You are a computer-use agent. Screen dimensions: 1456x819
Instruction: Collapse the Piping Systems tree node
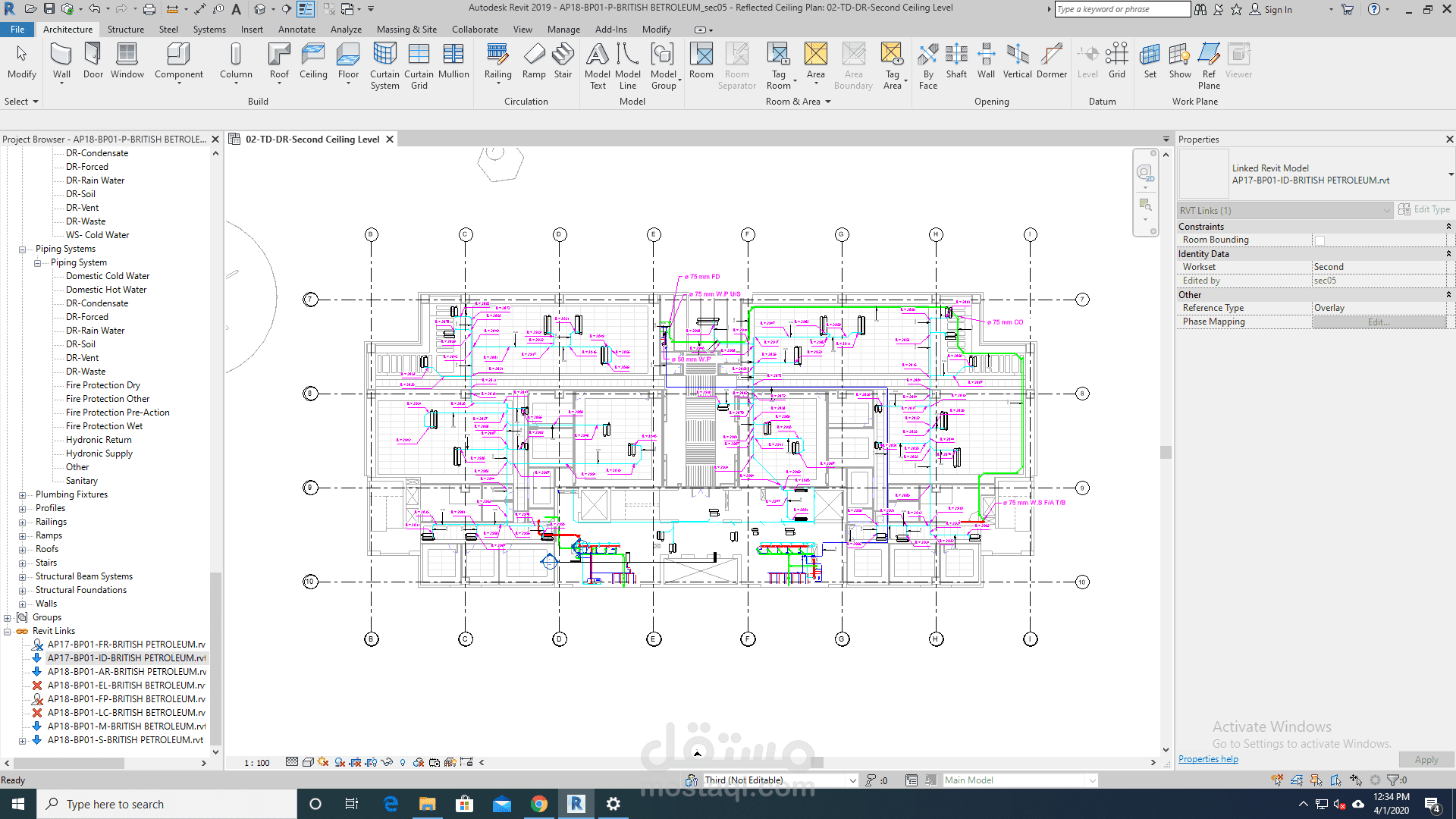23,249
